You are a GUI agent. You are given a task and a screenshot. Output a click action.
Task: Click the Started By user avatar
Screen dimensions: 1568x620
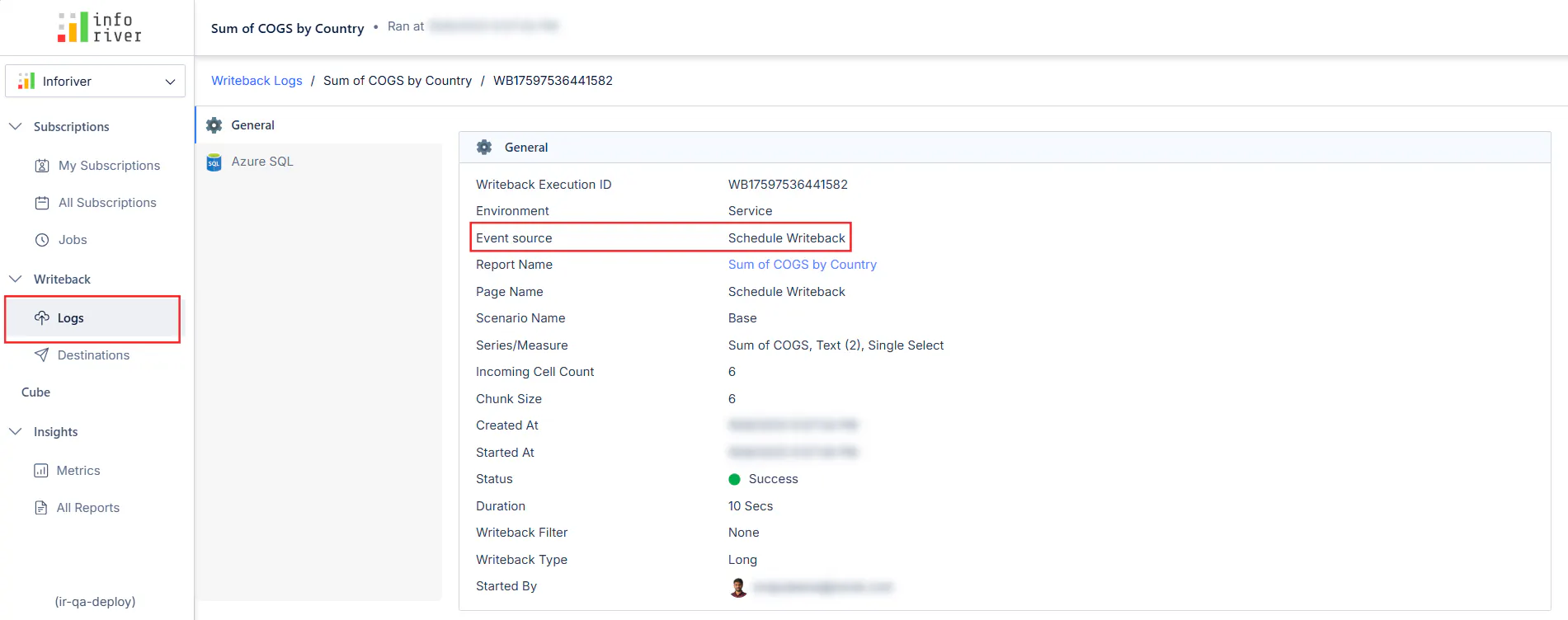point(738,587)
